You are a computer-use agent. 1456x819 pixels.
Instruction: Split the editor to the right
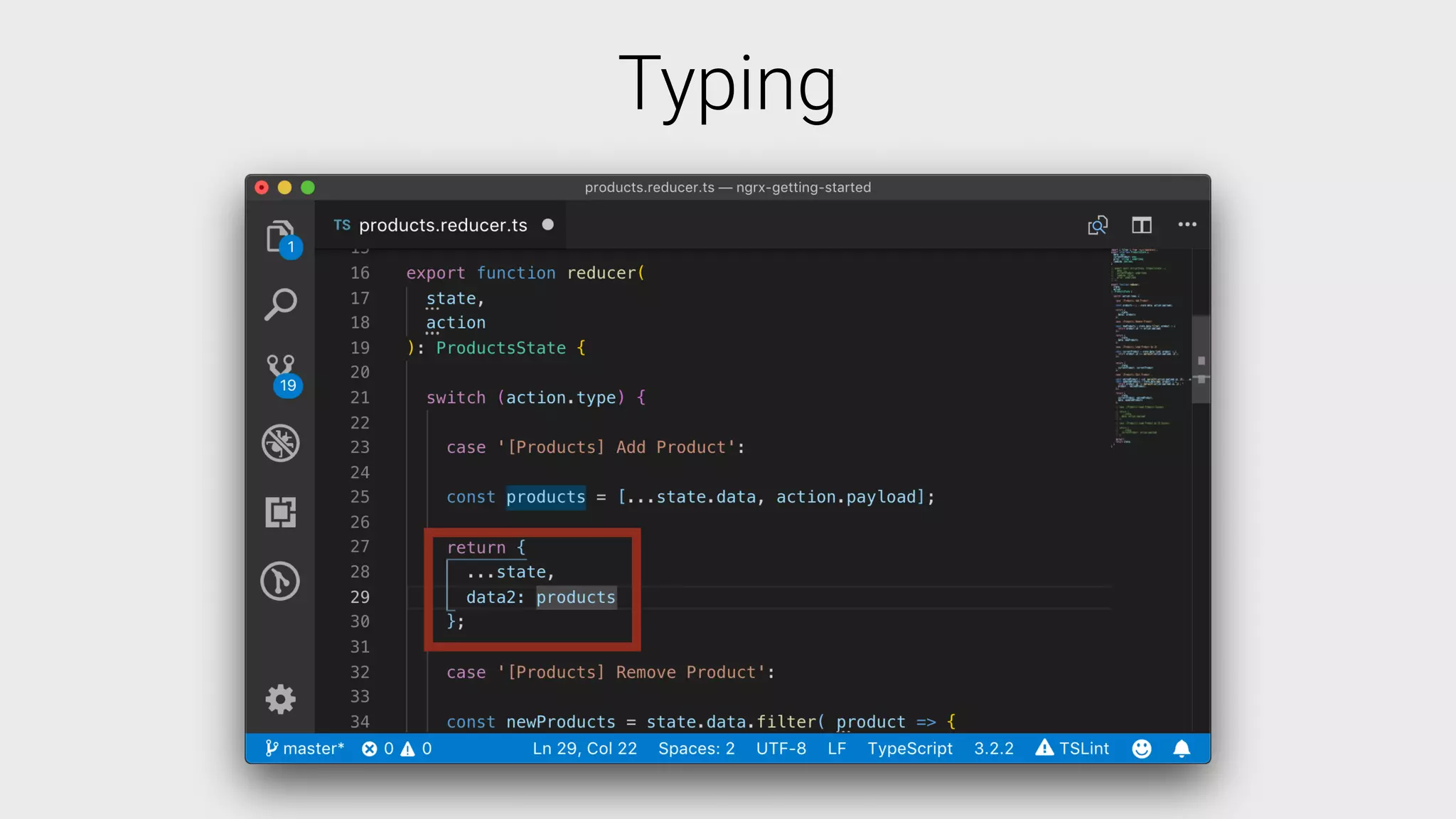pyautogui.click(x=1142, y=225)
